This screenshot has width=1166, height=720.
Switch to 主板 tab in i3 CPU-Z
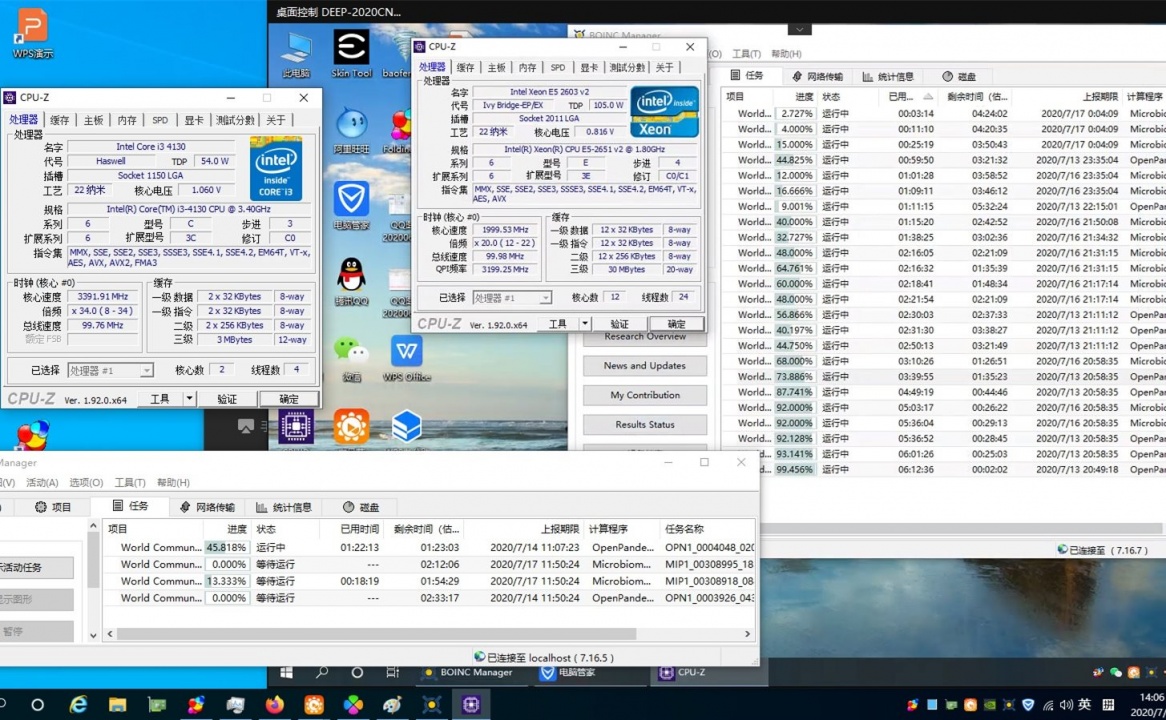(x=94, y=120)
